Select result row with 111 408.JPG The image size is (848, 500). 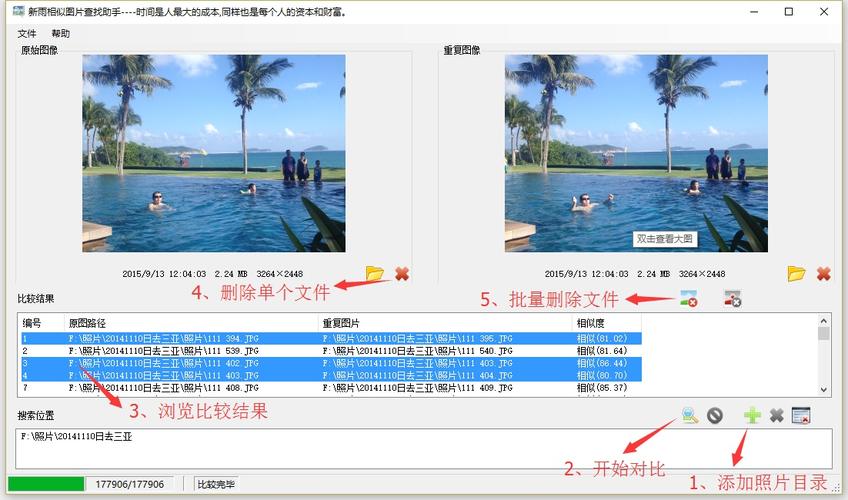332,388
